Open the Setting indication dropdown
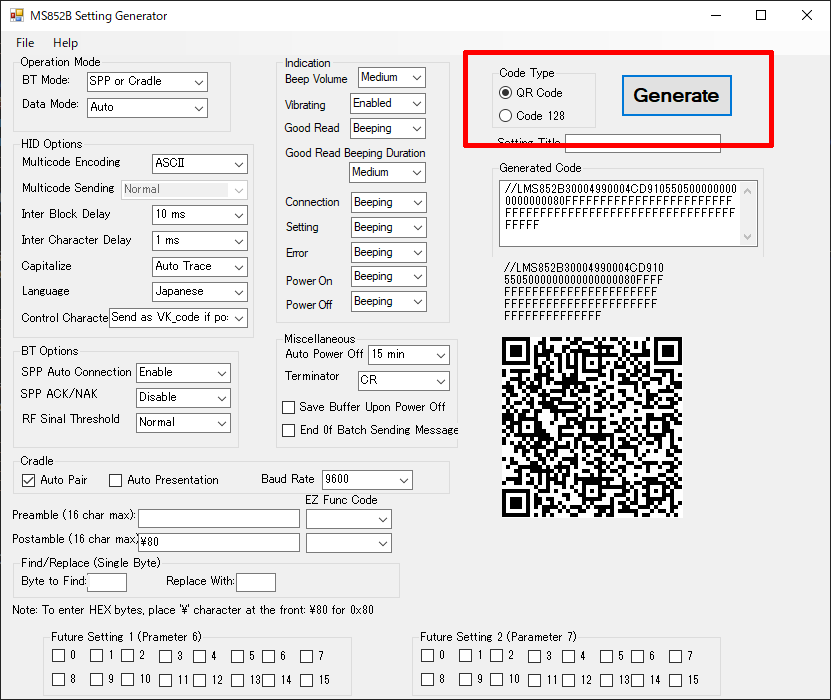 (x=388, y=227)
